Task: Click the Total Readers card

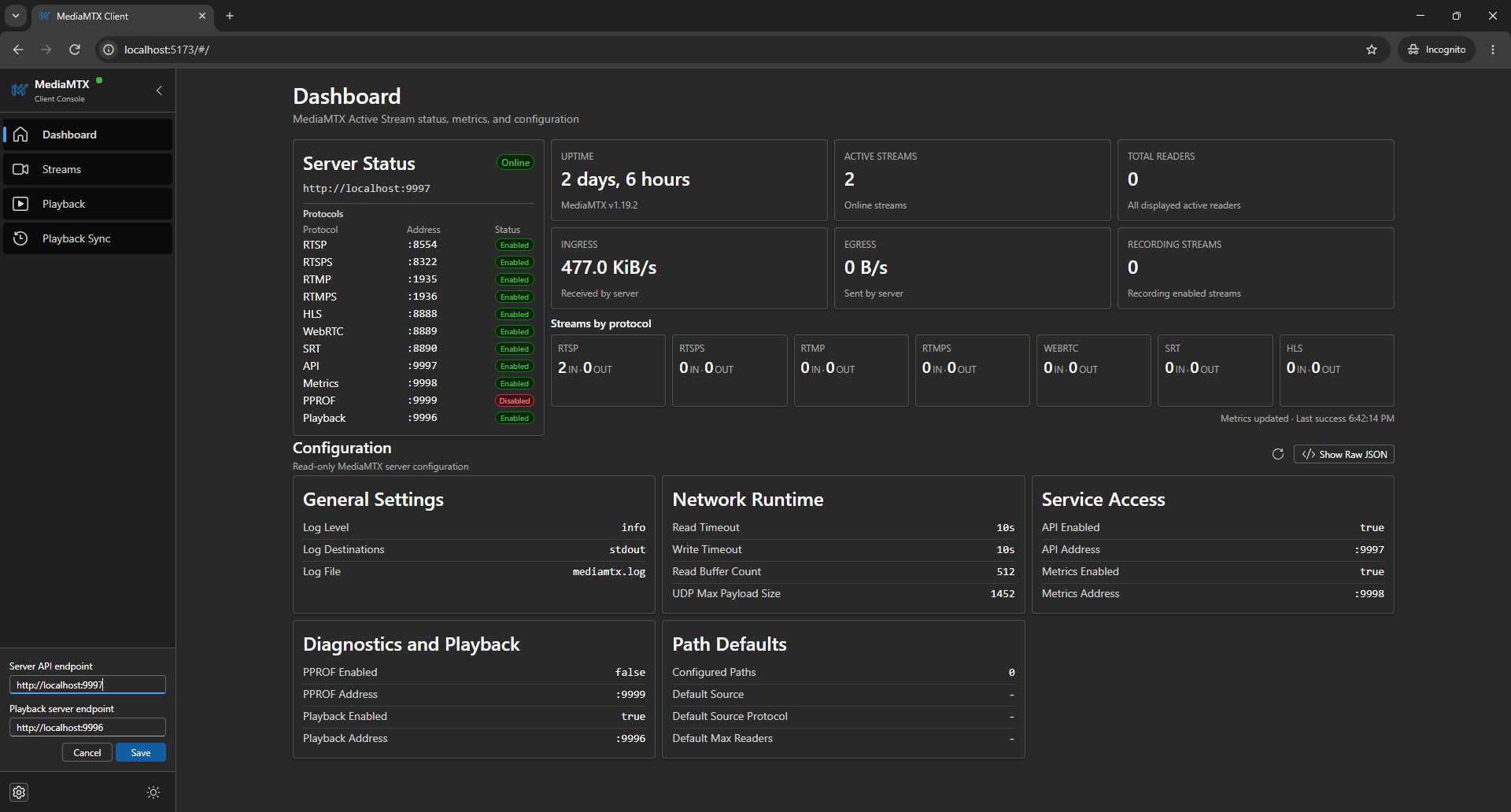Action: pyautogui.click(x=1256, y=180)
